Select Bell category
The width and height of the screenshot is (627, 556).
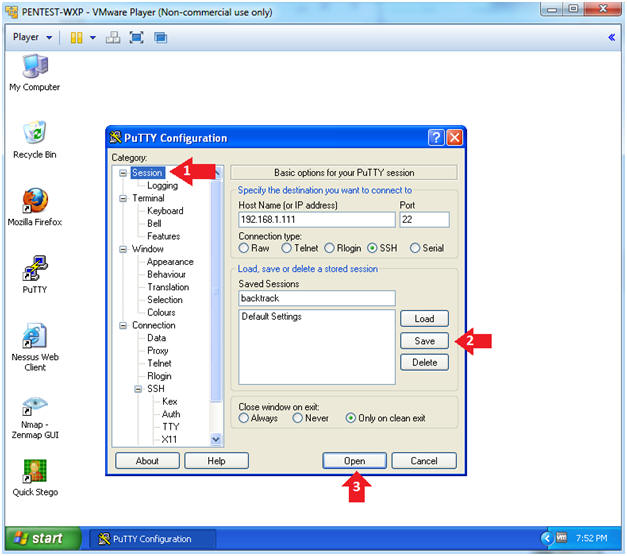(x=154, y=224)
